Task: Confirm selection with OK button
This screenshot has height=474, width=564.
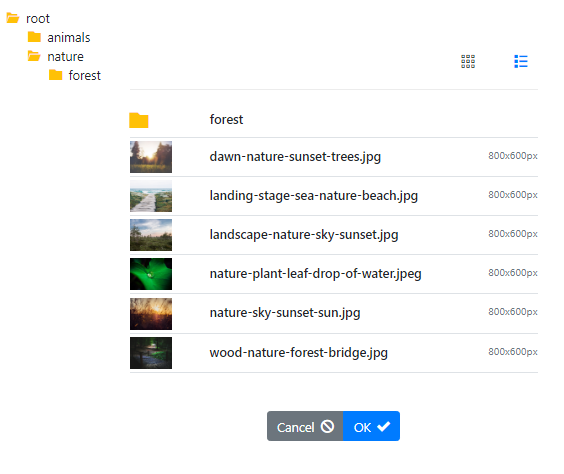Action: [x=371, y=426]
